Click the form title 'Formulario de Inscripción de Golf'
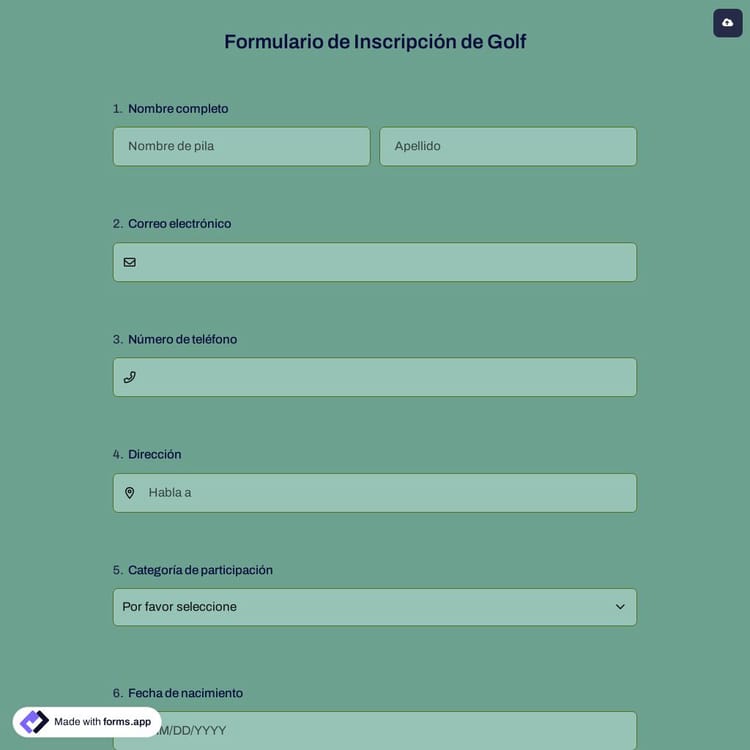The image size is (750, 750). coord(375,42)
